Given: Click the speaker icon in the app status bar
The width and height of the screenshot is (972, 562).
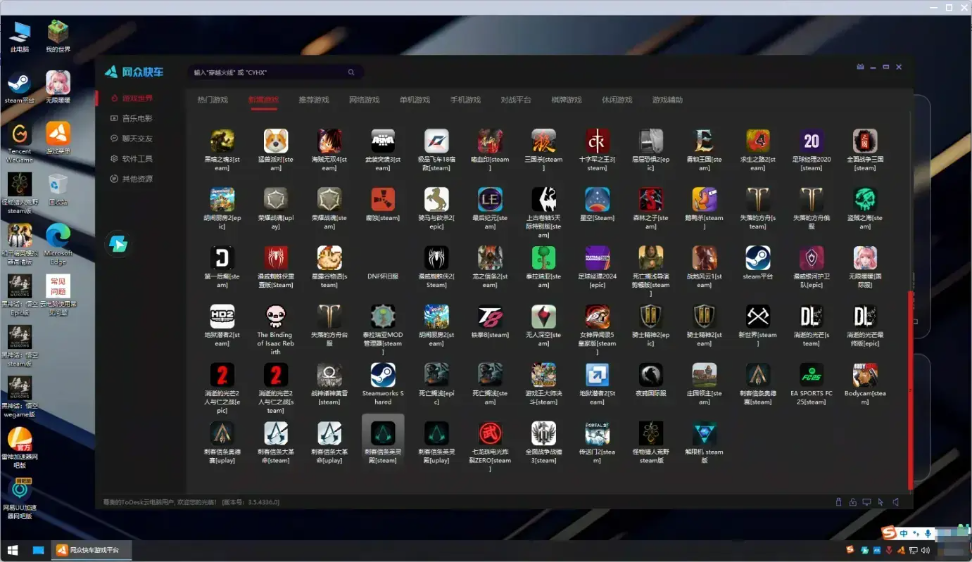Looking at the screenshot, I should coord(896,502).
